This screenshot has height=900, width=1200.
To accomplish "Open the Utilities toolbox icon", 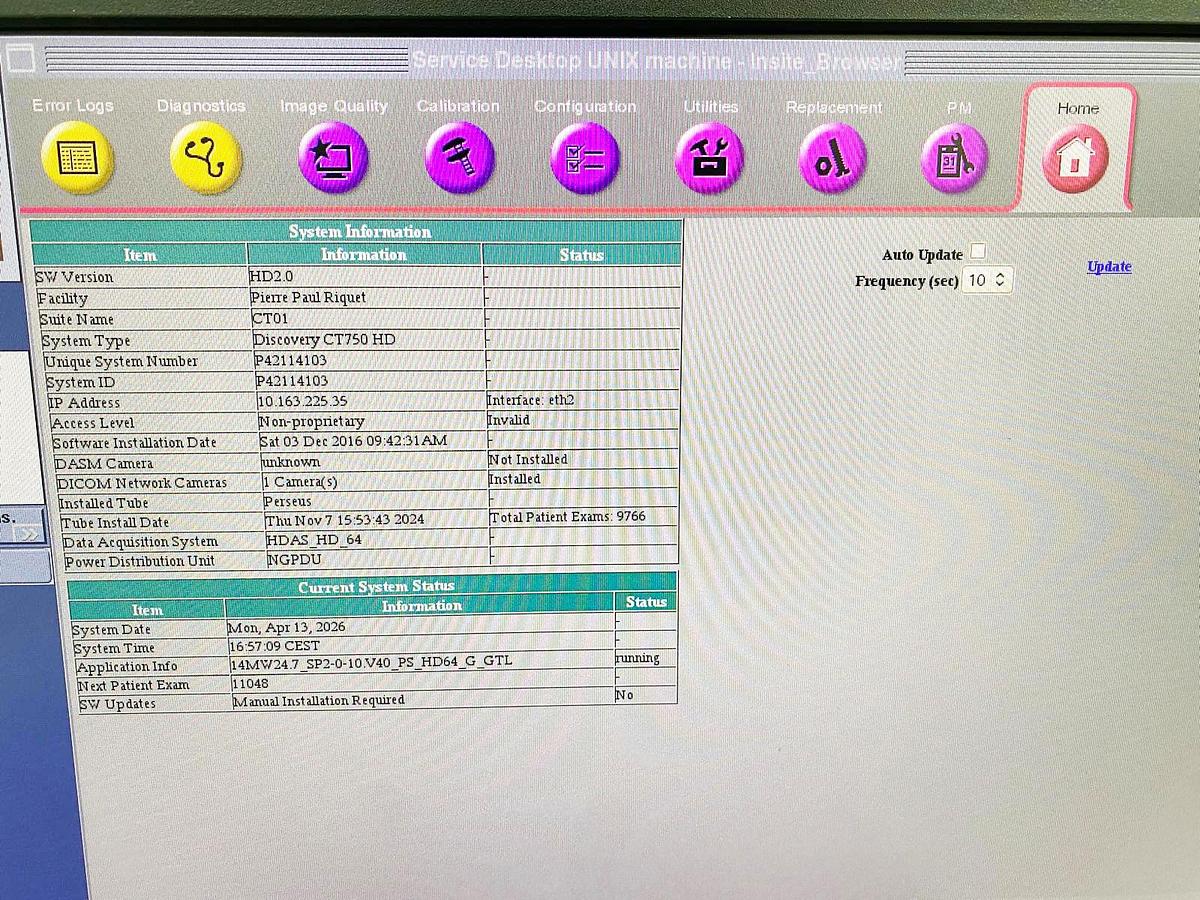I will click(710, 159).
